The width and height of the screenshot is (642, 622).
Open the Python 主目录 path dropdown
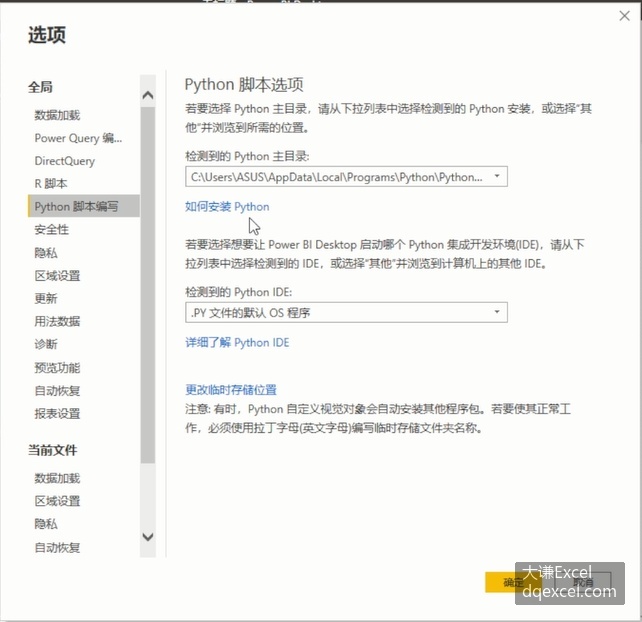tap(346, 176)
